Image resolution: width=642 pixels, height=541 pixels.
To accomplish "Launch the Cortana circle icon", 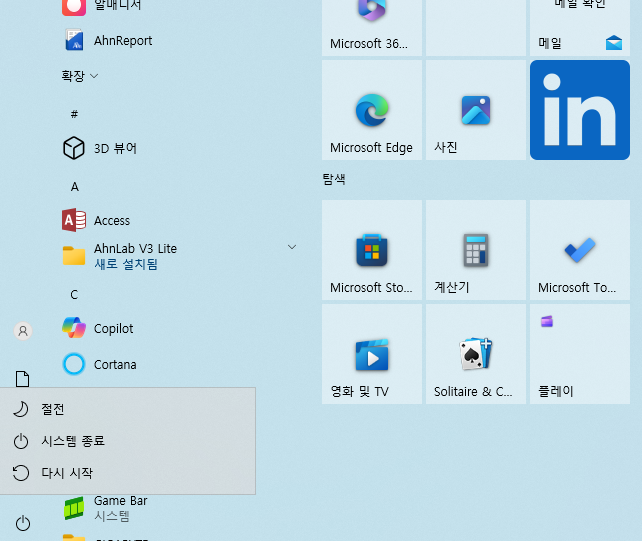I will (74, 364).
